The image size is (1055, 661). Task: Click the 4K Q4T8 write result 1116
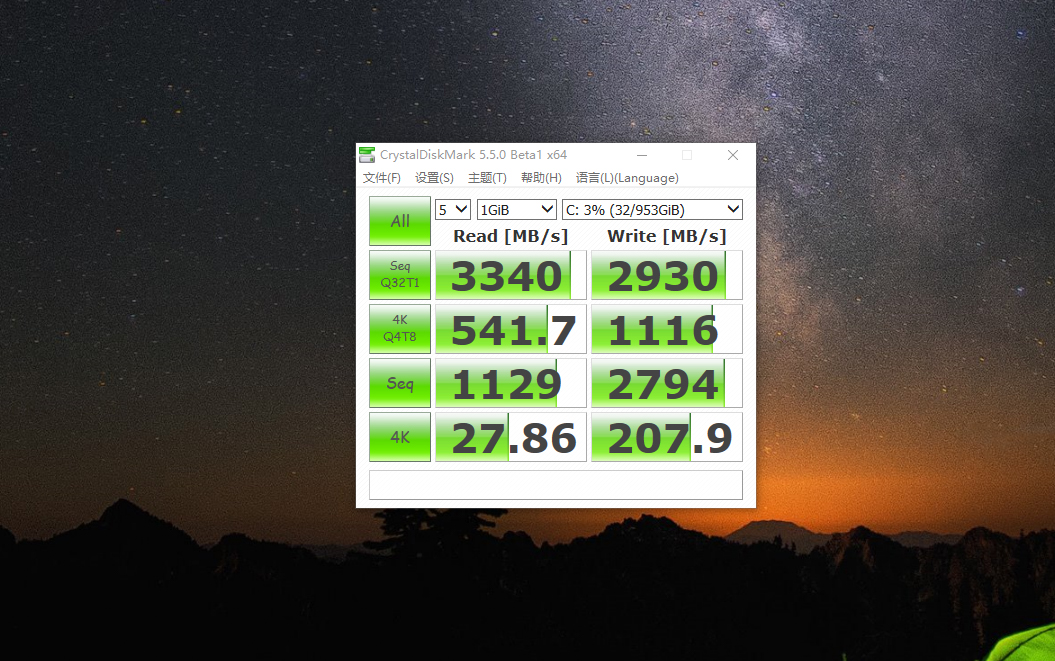(x=667, y=328)
